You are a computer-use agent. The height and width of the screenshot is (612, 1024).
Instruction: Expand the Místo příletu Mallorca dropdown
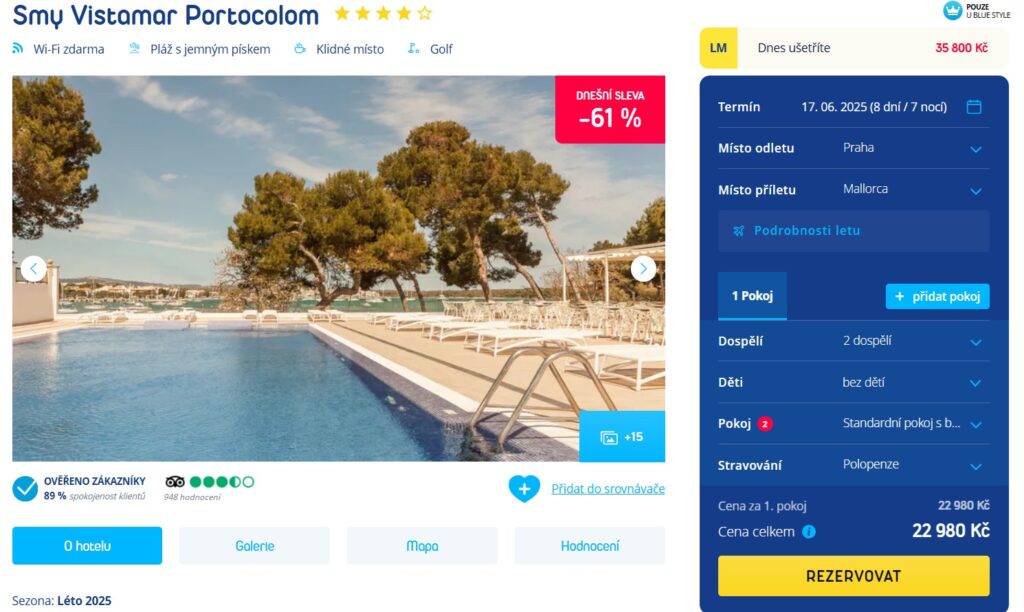(853, 189)
